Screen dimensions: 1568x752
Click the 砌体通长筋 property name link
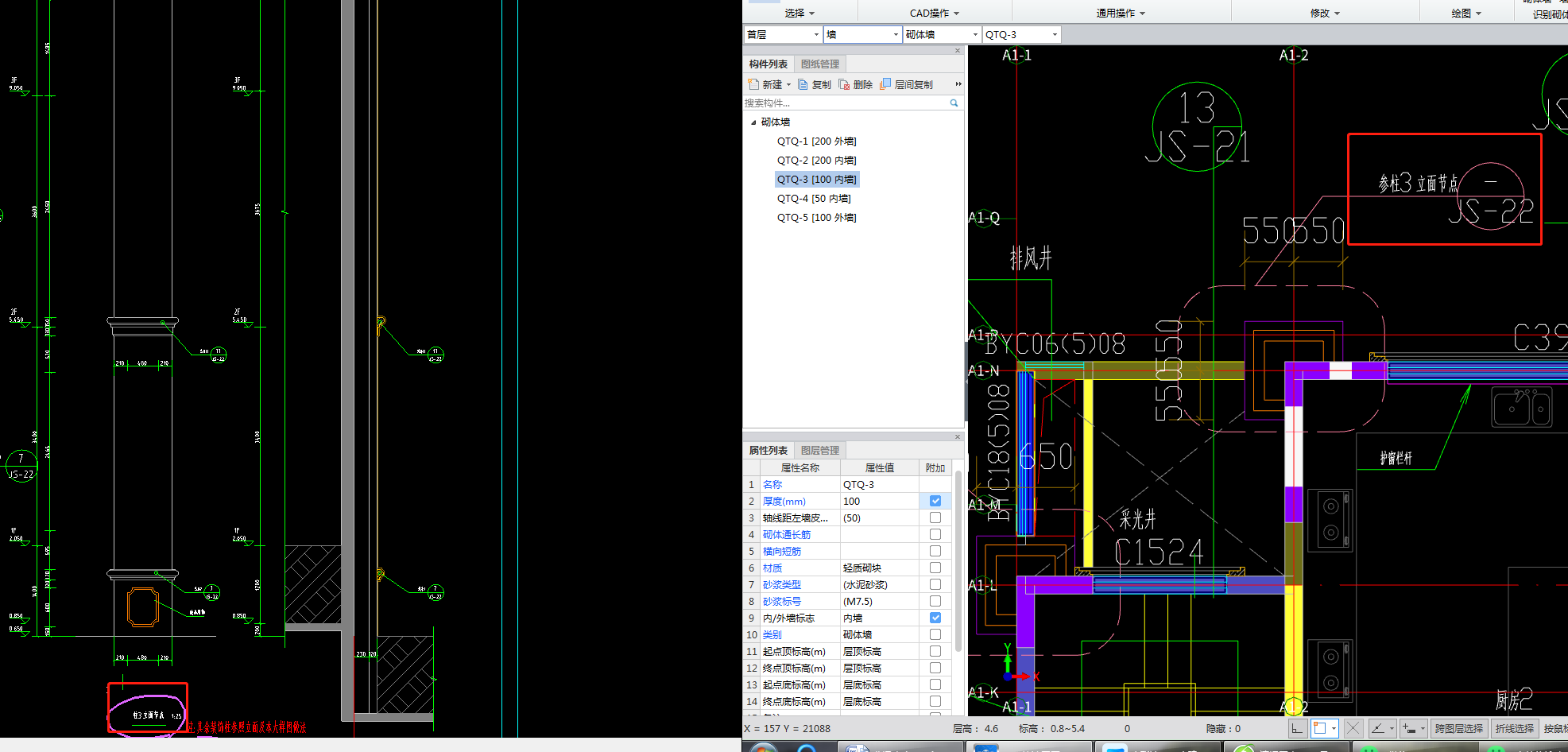[786, 534]
